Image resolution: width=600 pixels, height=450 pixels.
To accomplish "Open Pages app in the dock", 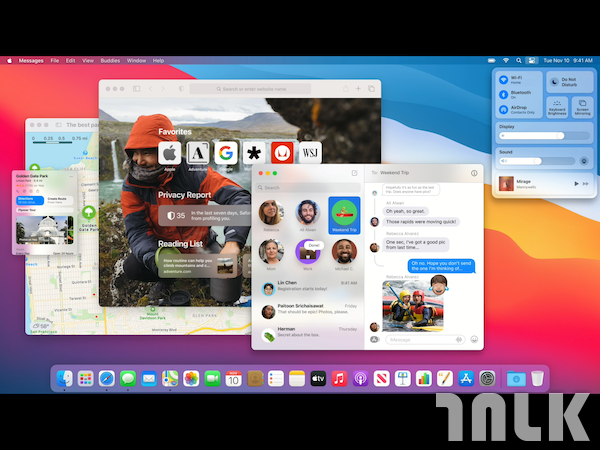I will tap(445, 378).
